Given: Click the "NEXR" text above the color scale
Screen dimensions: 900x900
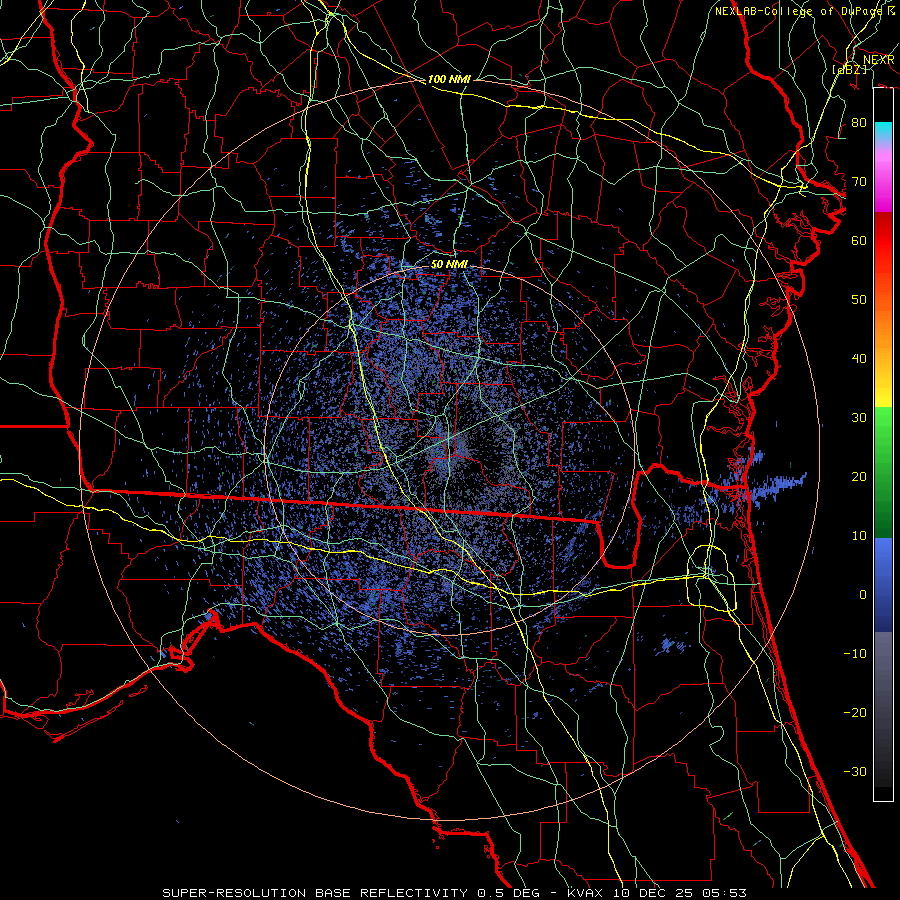Looking at the screenshot, I should click(x=879, y=59).
